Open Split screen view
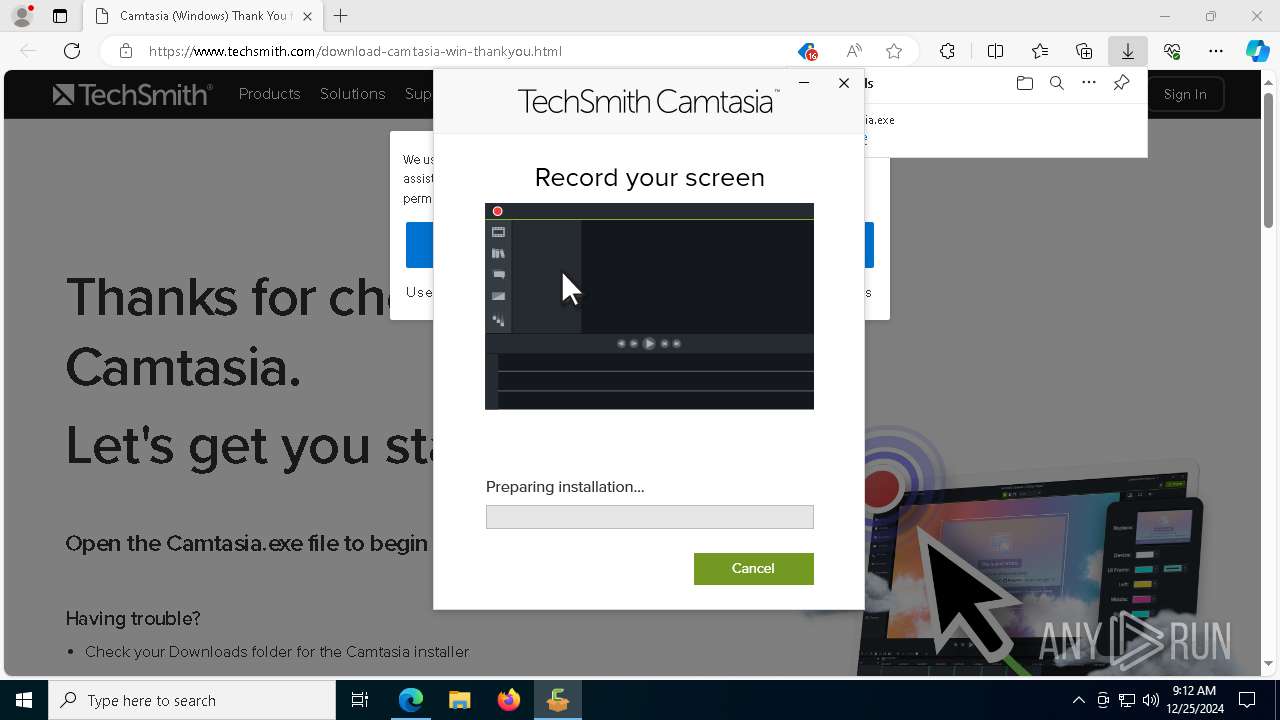 coord(995,51)
